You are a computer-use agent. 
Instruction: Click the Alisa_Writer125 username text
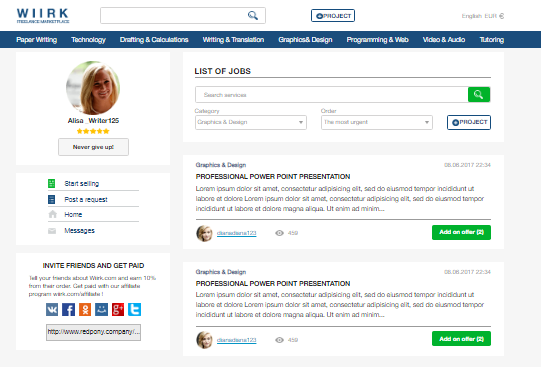[93, 120]
